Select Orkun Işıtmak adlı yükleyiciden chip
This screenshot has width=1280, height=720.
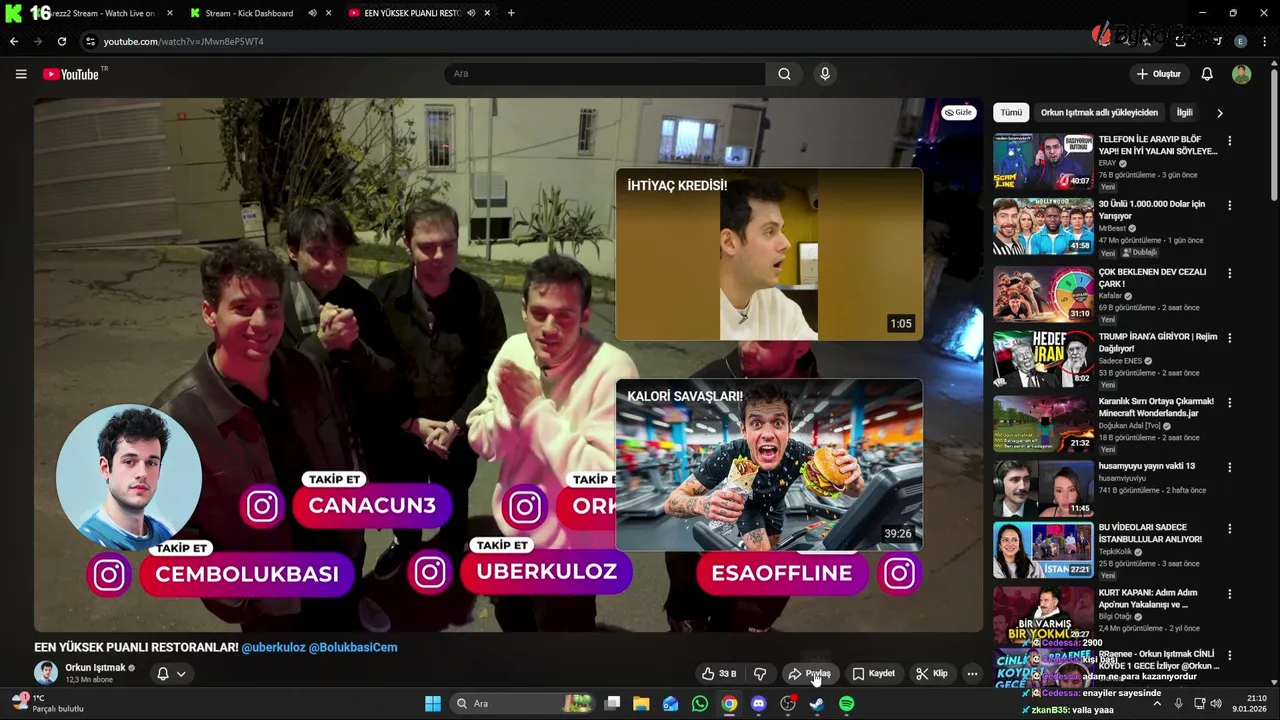coord(1099,113)
